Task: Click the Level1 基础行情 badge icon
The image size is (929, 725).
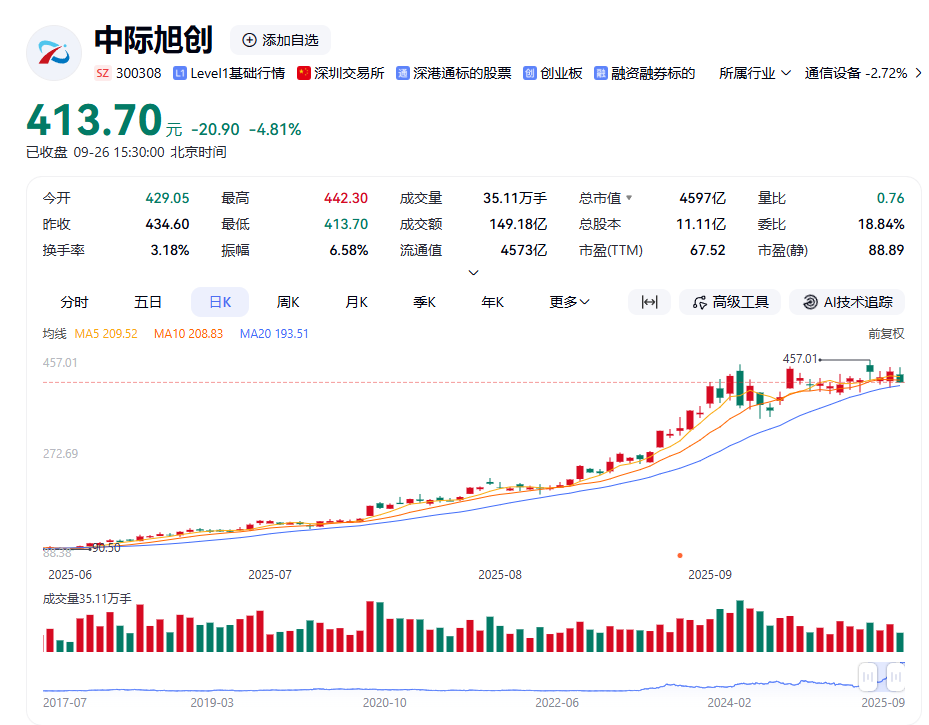Action: click(x=180, y=73)
